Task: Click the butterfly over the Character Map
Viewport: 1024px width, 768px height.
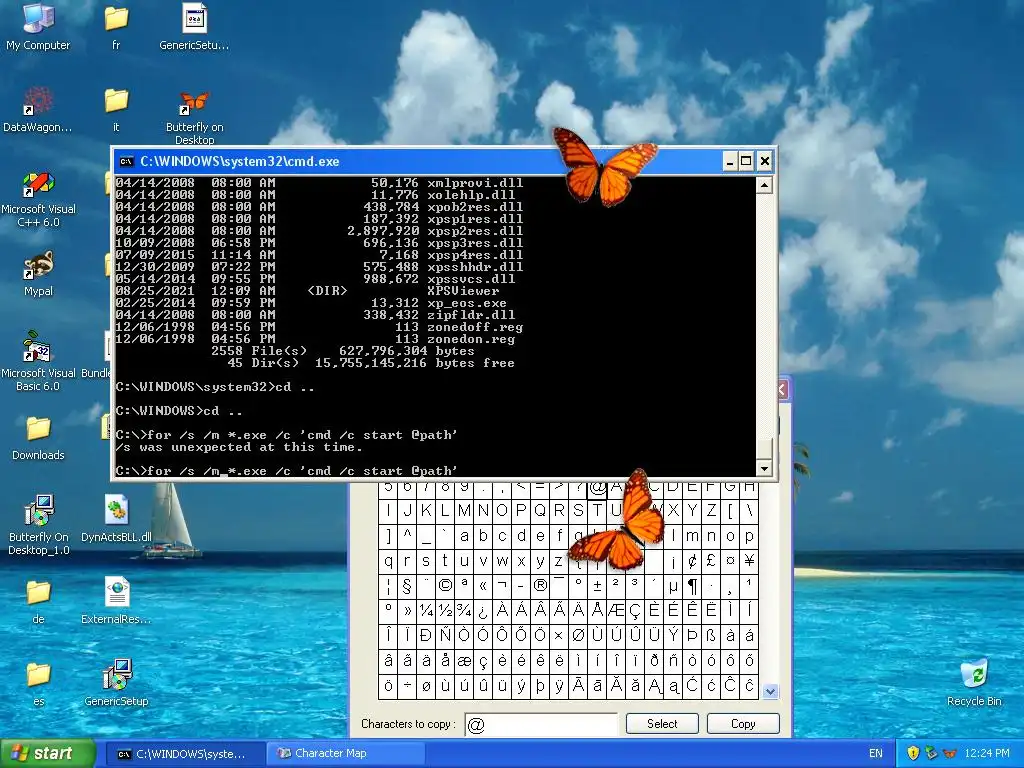Action: point(618,520)
